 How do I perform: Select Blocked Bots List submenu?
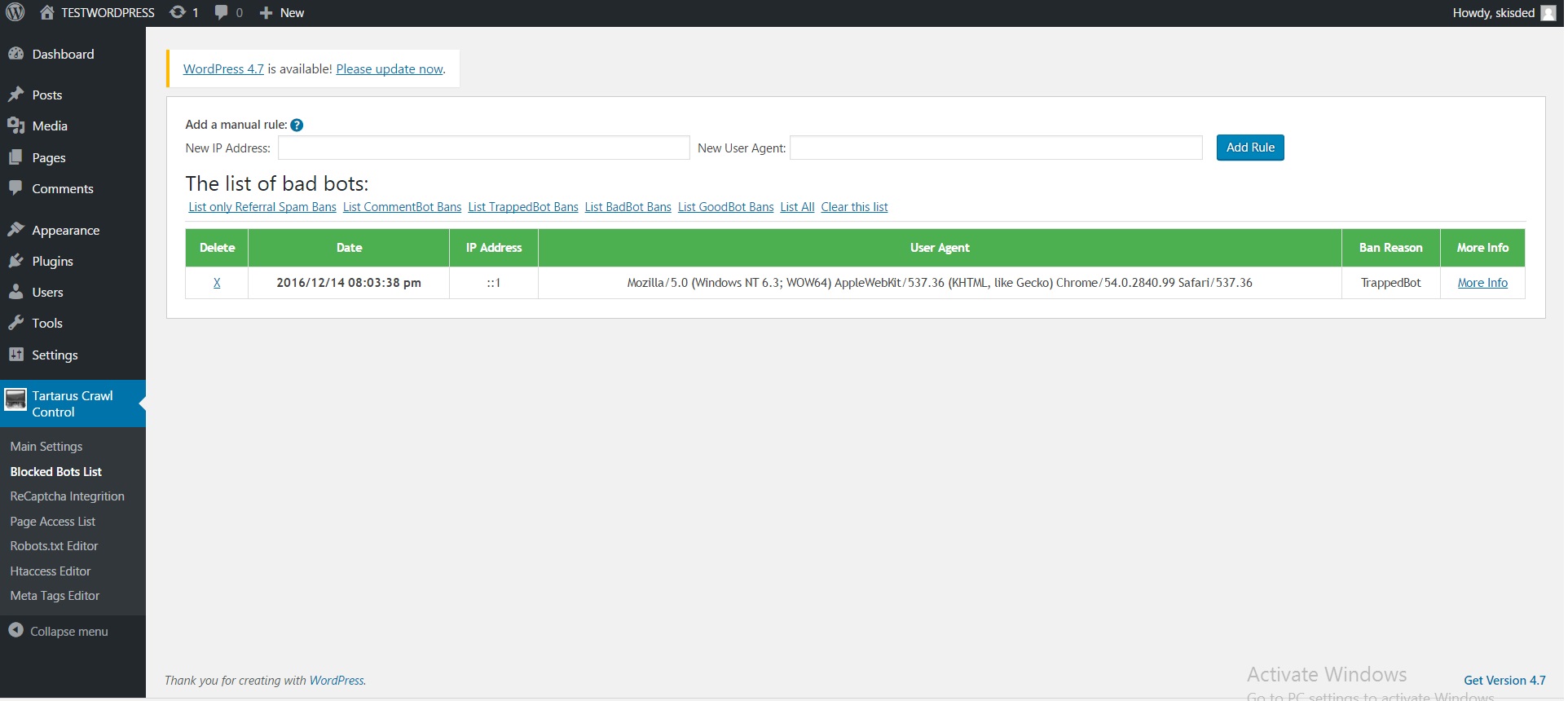[x=56, y=471]
